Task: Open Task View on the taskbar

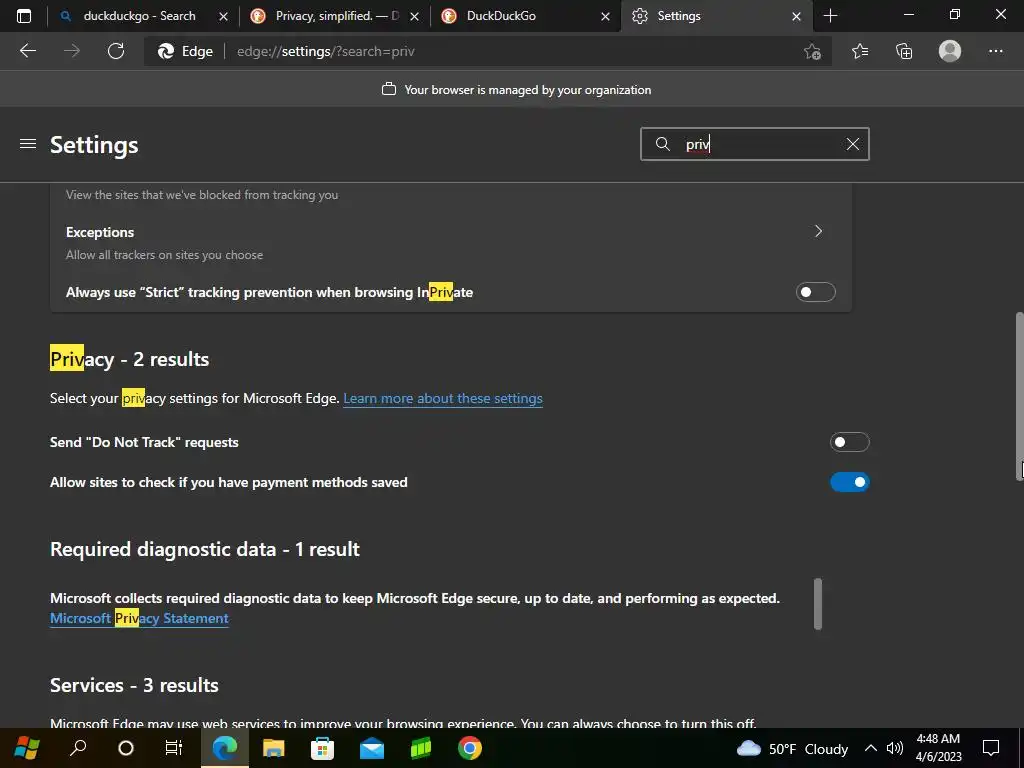Action: (174, 748)
